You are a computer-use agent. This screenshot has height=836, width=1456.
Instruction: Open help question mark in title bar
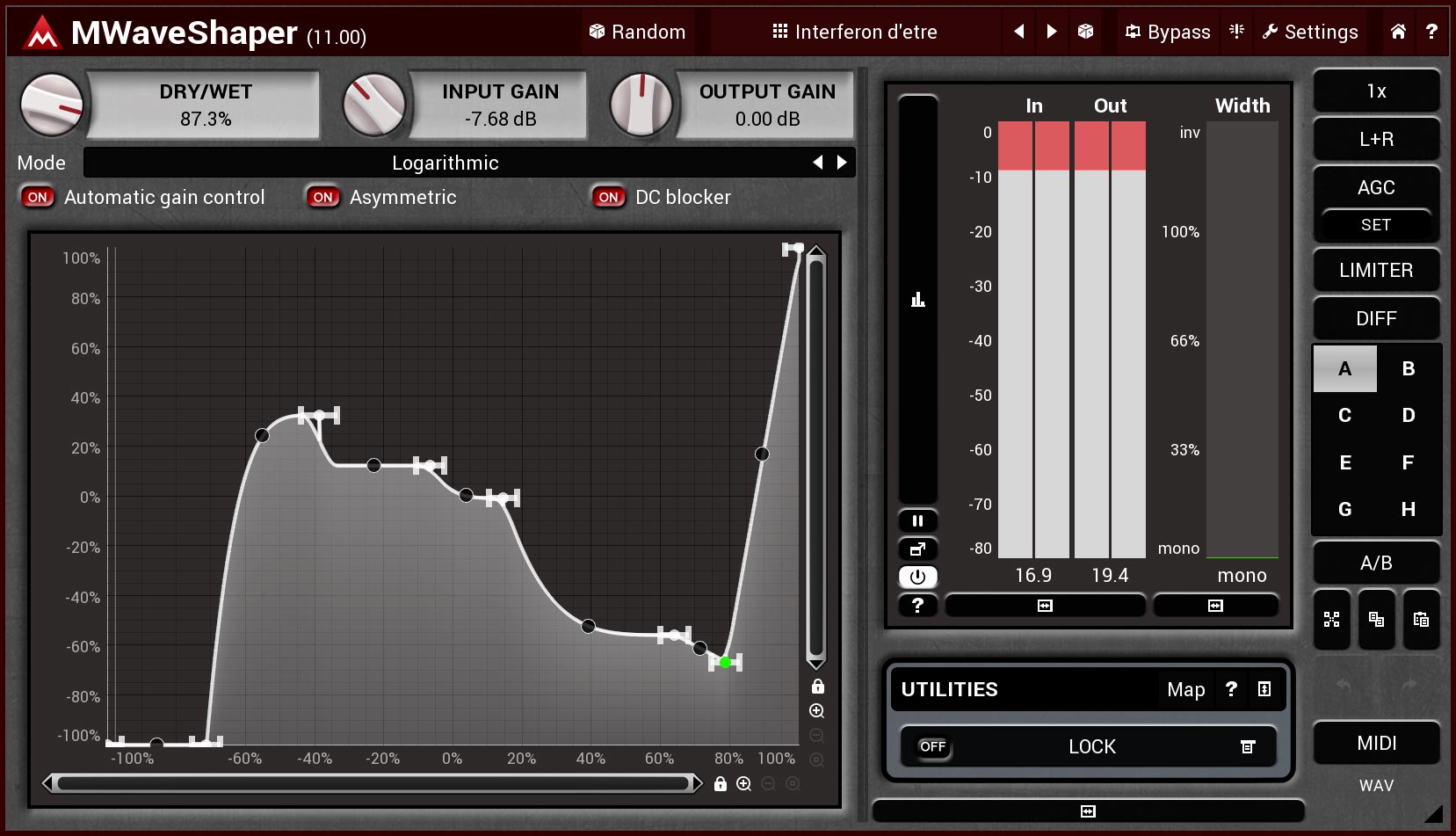pyautogui.click(x=1431, y=32)
